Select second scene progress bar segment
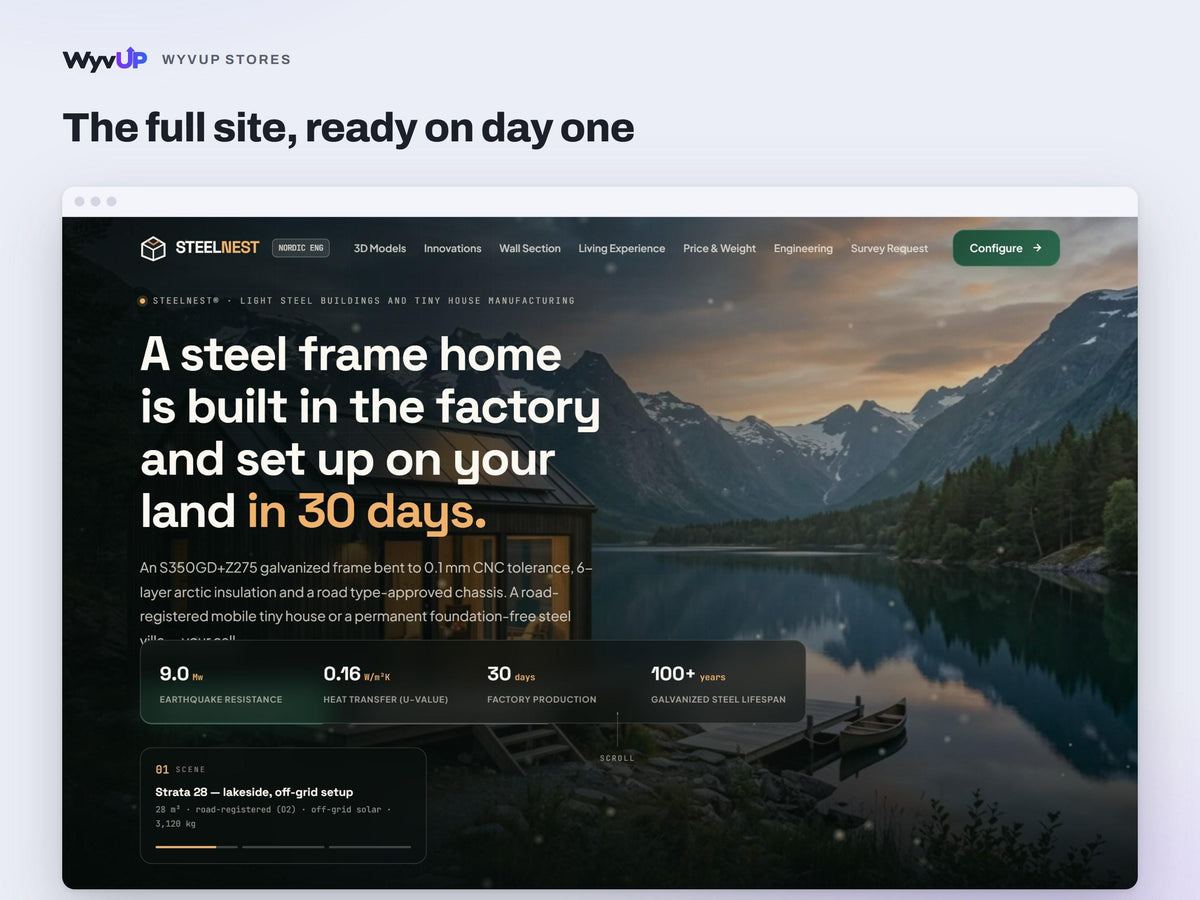The image size is (1200, 900). point(283,847)
